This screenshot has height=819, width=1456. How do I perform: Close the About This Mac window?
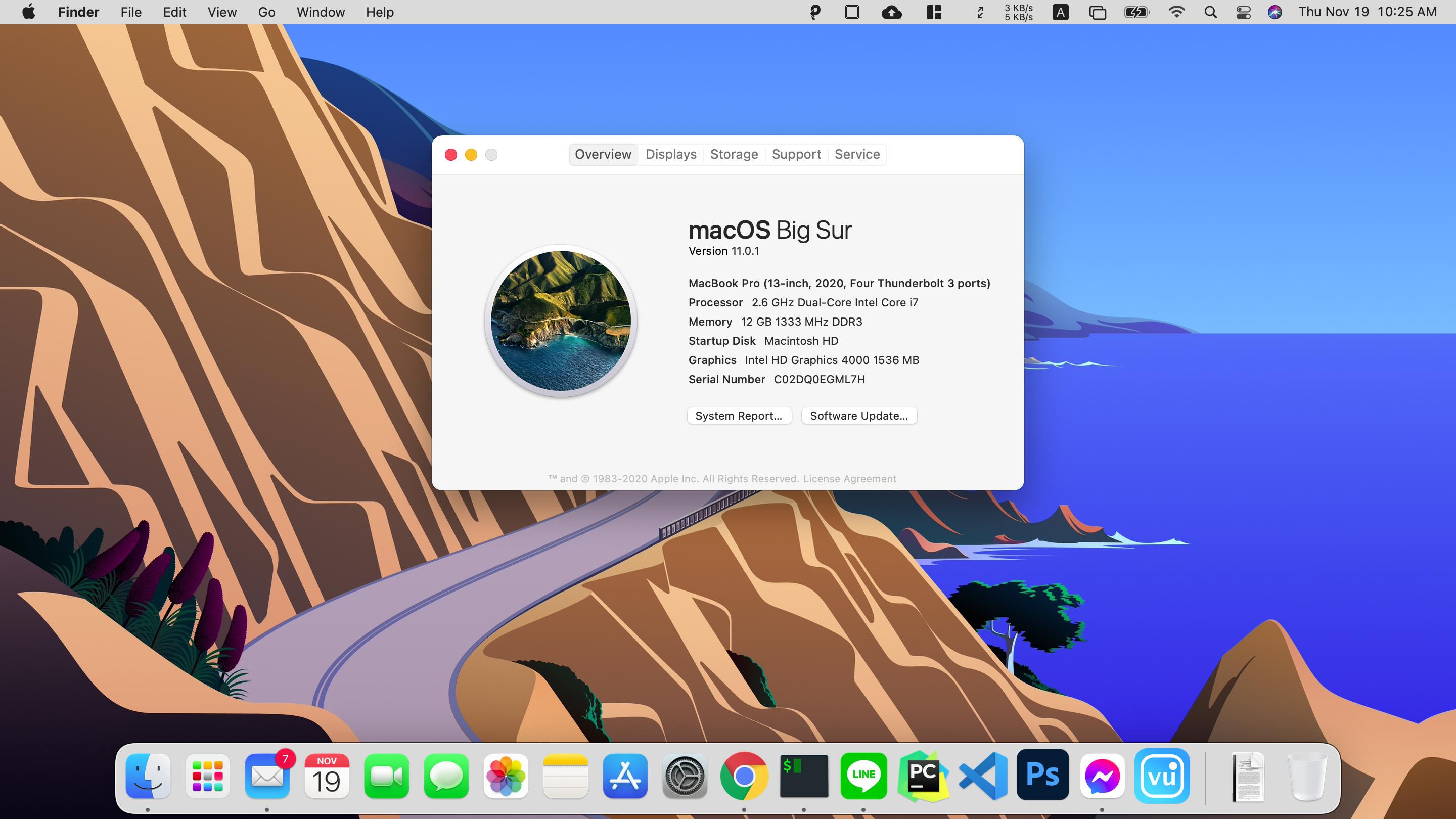(x=450, y=154)
